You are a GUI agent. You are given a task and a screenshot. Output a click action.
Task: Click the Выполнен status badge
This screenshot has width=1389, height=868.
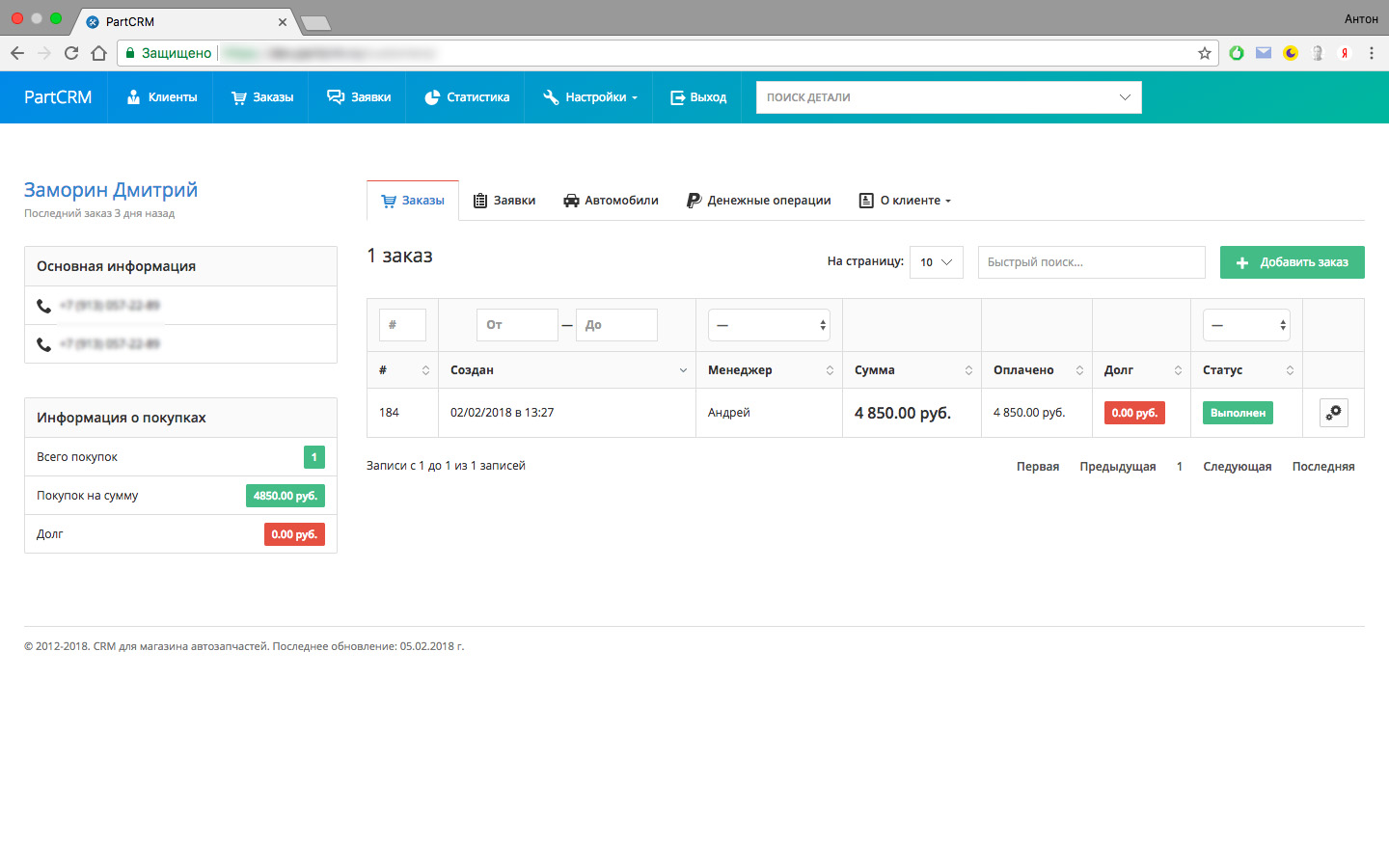[1238, 413]
